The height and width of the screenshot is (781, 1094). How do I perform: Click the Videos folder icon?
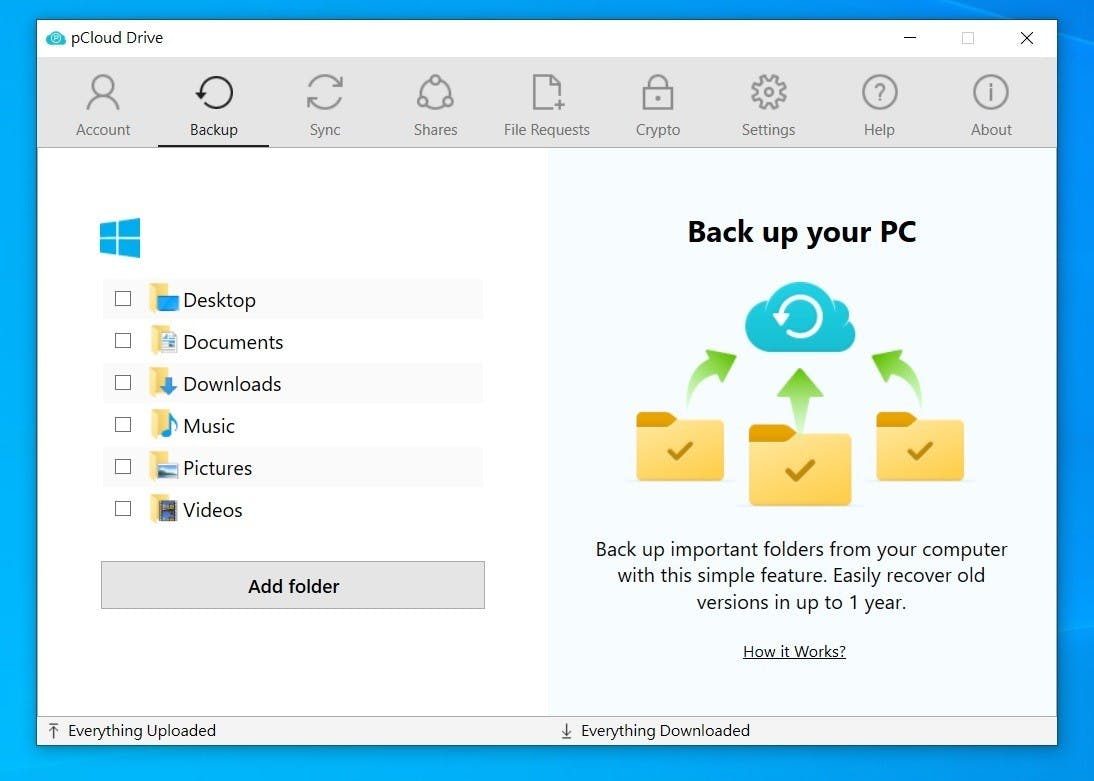click(164, 508)
